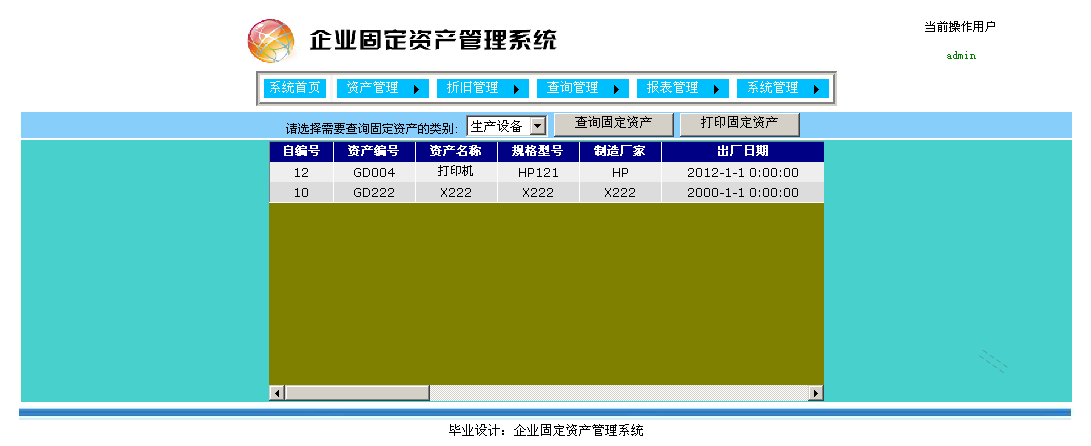Viewport: 1091px width, 446px height.
Task: Click the 当前操作用户 label
Action: (x=960, y=27)
